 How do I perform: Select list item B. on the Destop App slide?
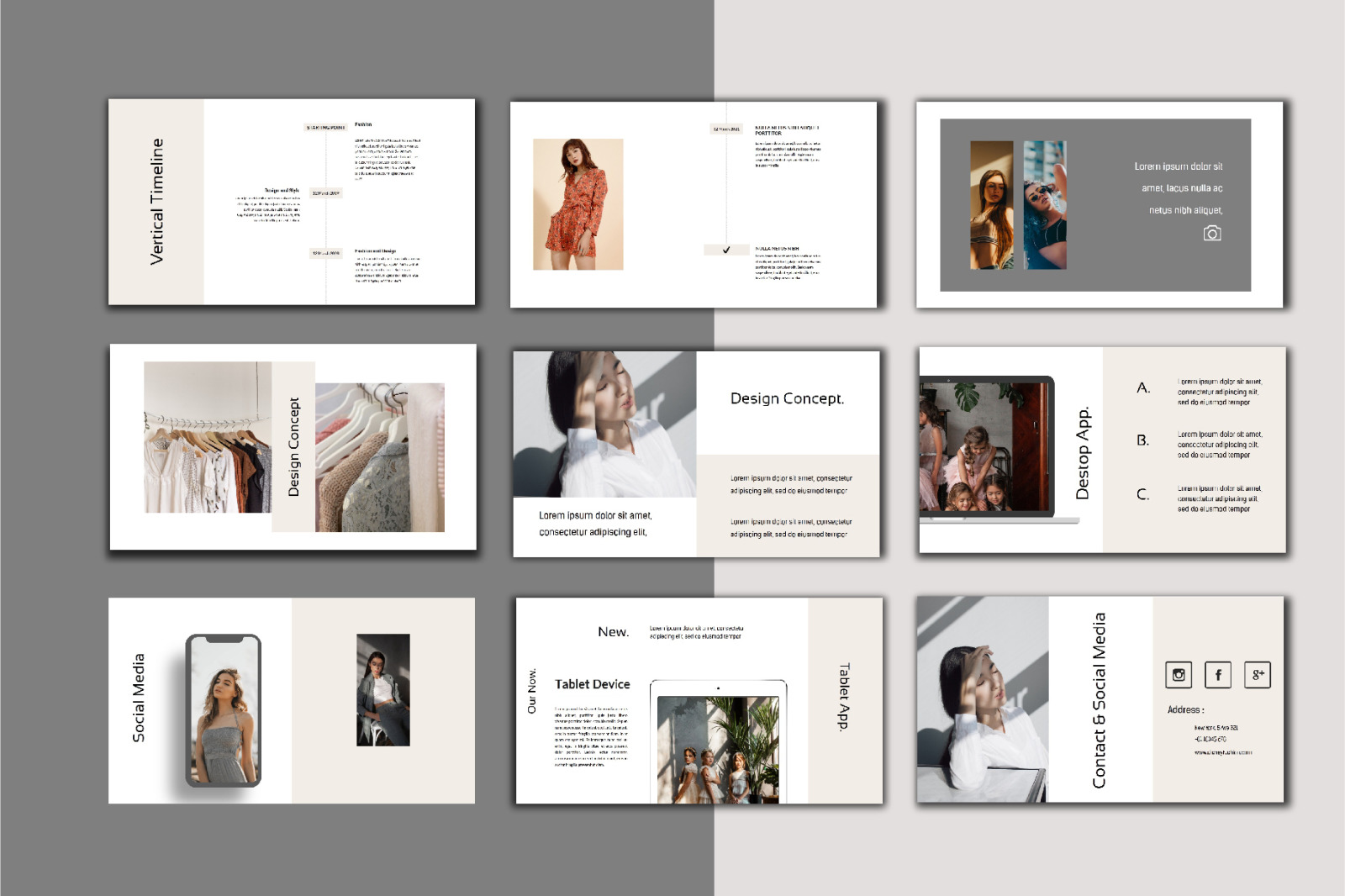(1142, 440)
